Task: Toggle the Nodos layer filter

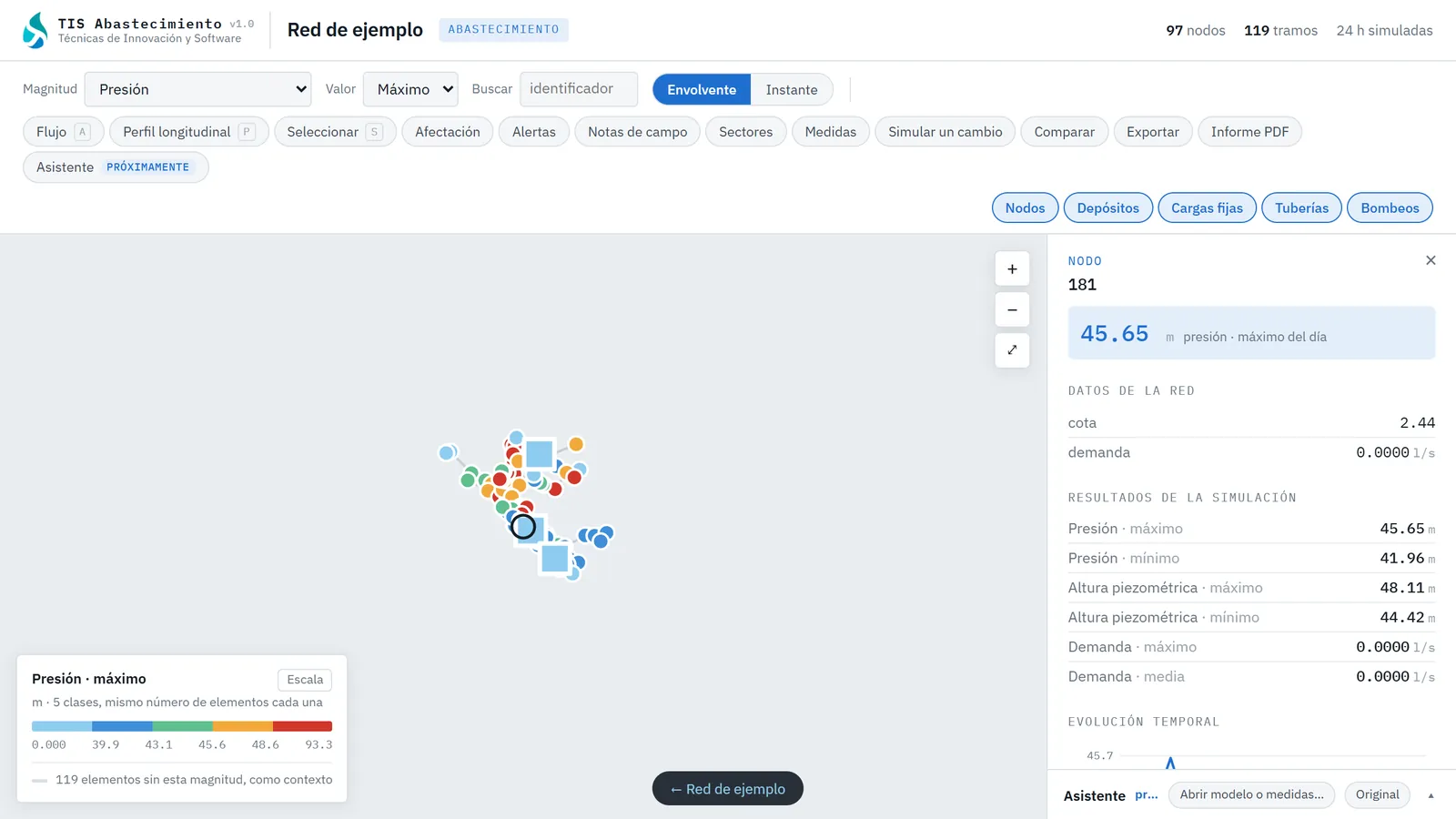Action: pos(1026,207)
